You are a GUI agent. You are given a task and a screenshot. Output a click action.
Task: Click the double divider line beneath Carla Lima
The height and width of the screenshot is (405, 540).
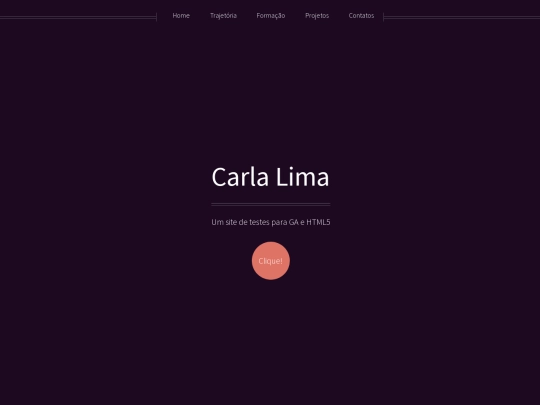[x=271, y=204]
